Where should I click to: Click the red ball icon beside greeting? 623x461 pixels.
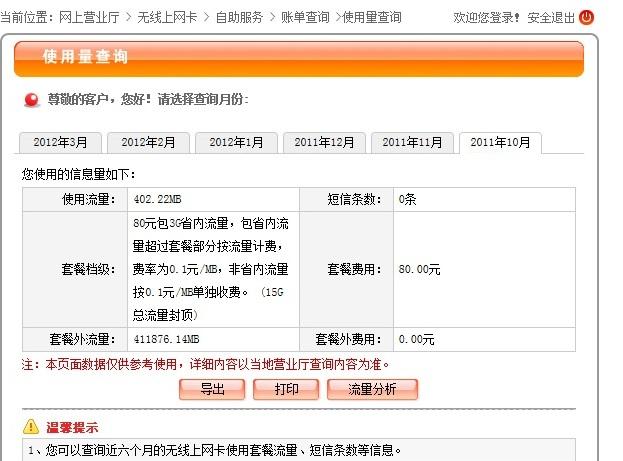pyautogui.click(x=31, y=100)
